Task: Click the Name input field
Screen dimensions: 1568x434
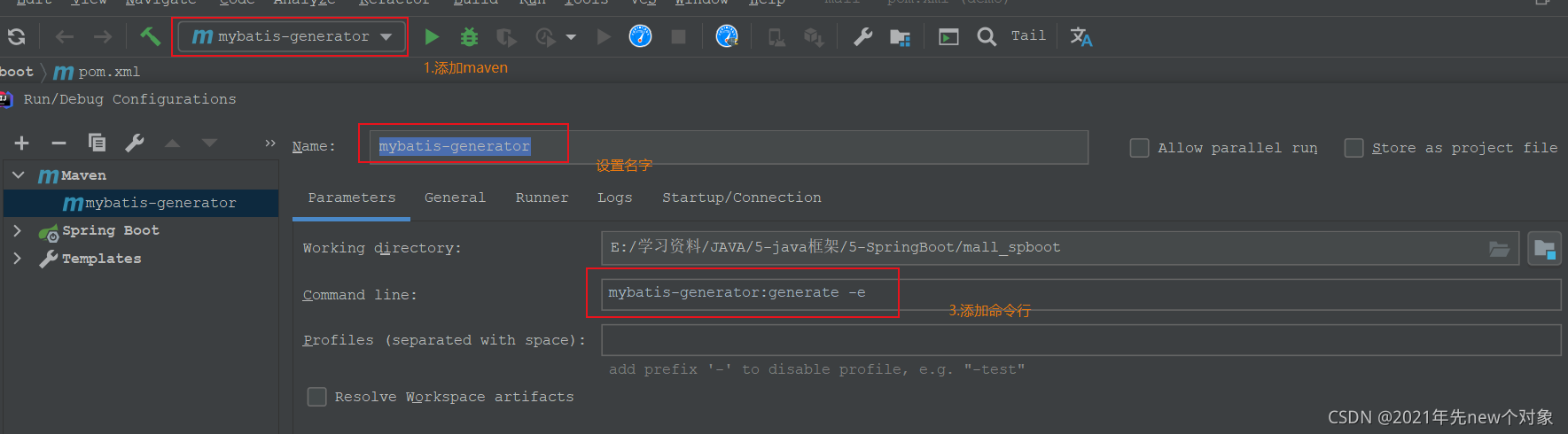Action: click(729, 147)
